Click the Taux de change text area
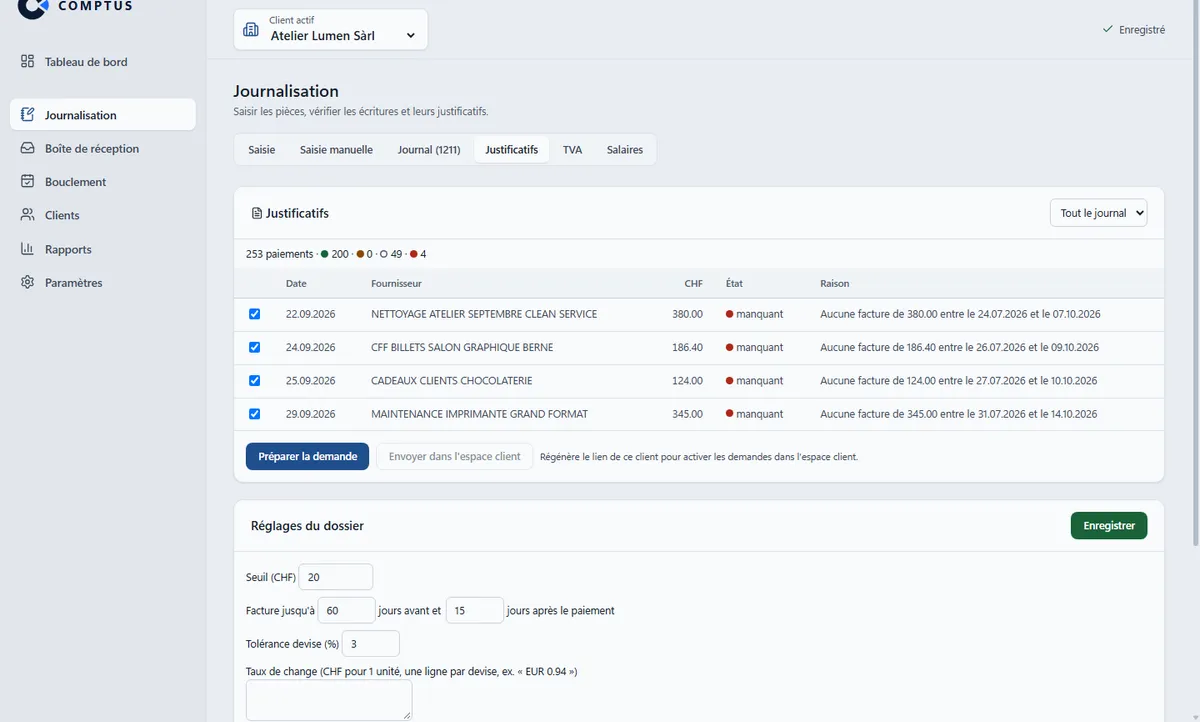Image resolution: width=1200 pixels, height=722 pixels. click(x=329, y=701)
